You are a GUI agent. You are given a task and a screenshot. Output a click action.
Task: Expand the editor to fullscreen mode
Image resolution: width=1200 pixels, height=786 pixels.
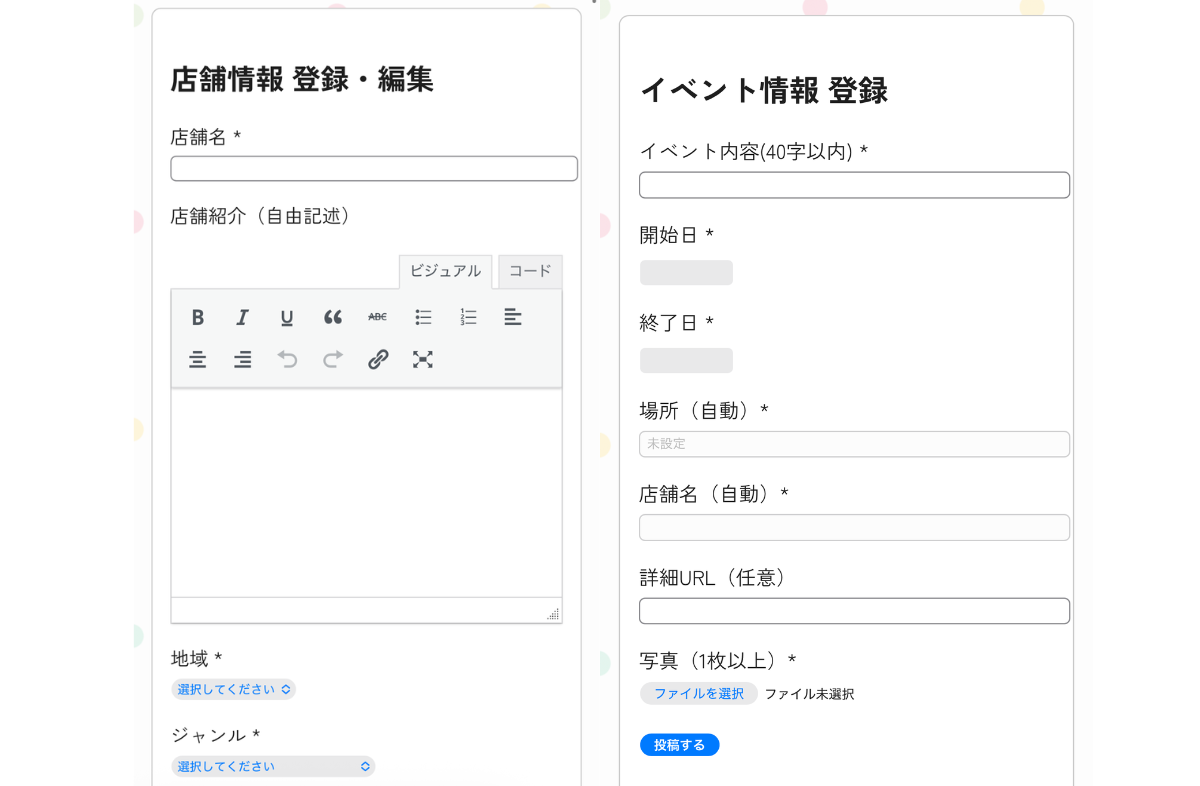(x=422, y=359)
